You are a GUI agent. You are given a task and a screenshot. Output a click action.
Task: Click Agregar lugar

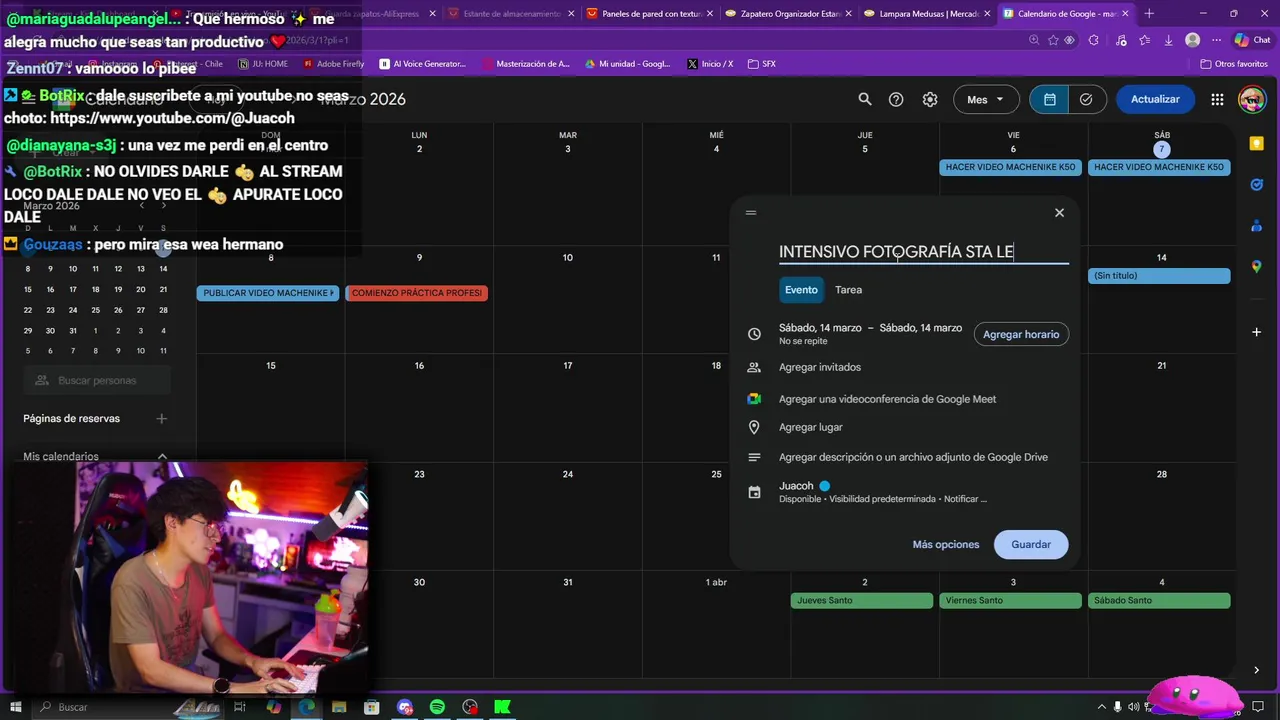(x=810, y=427)
